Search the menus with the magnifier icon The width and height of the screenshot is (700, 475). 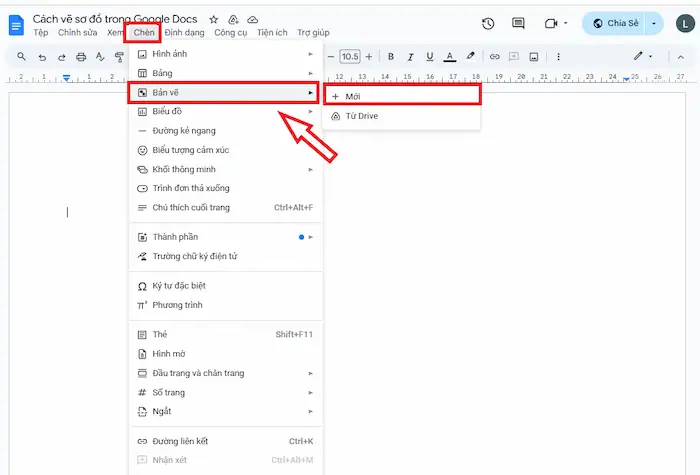[21, 57]
